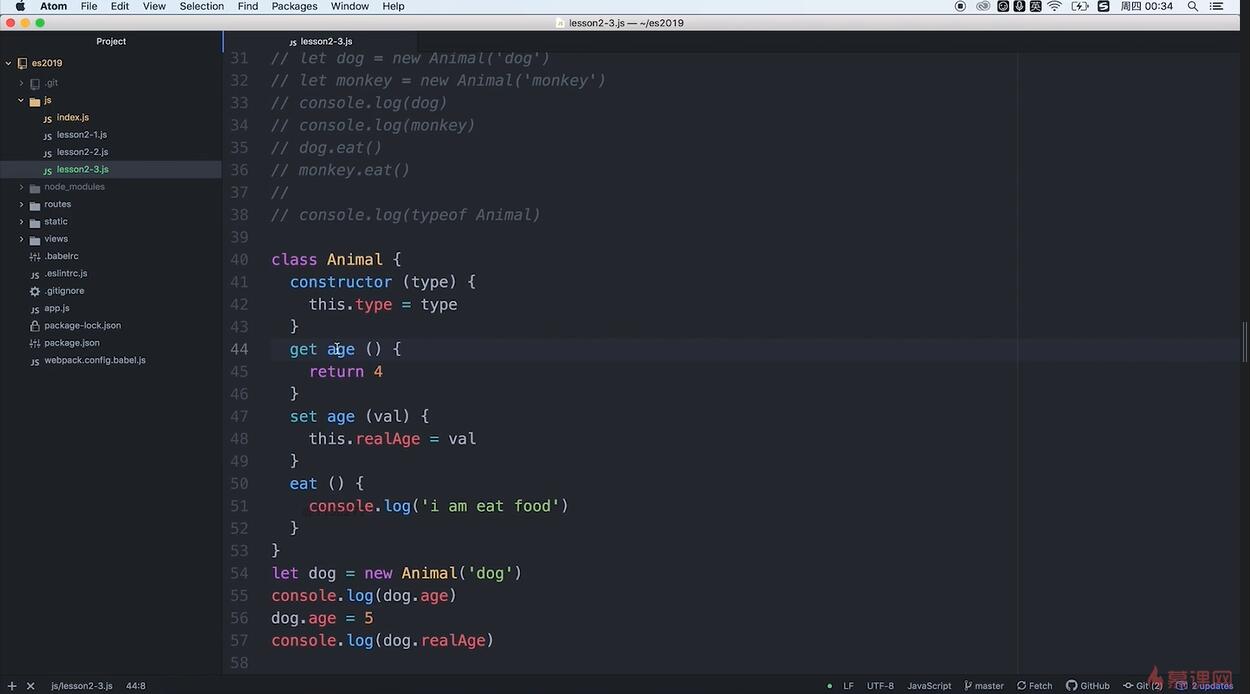Collapse the es2019 project root
1251x694 pixels.
[8, 63]
